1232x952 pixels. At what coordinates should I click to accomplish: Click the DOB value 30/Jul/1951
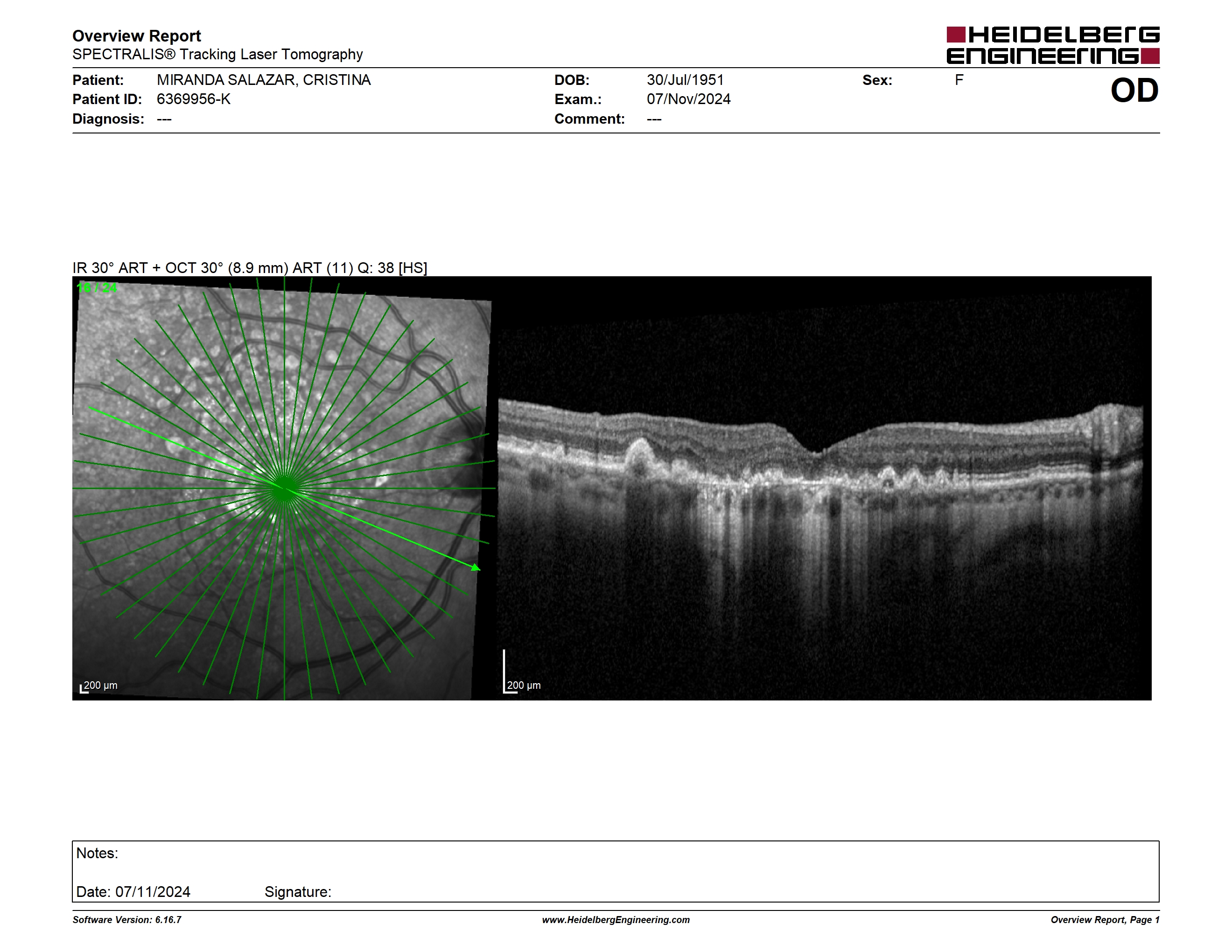pos(685,80)
